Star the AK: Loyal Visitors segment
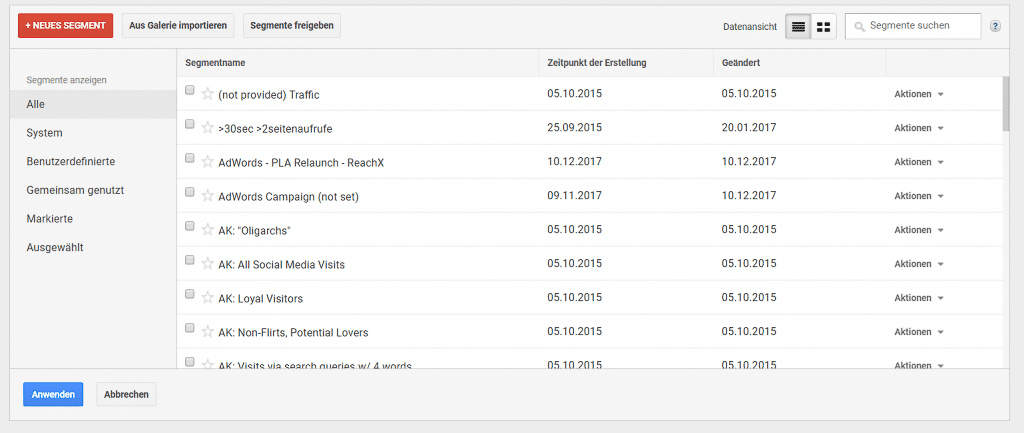 point(208,298)
